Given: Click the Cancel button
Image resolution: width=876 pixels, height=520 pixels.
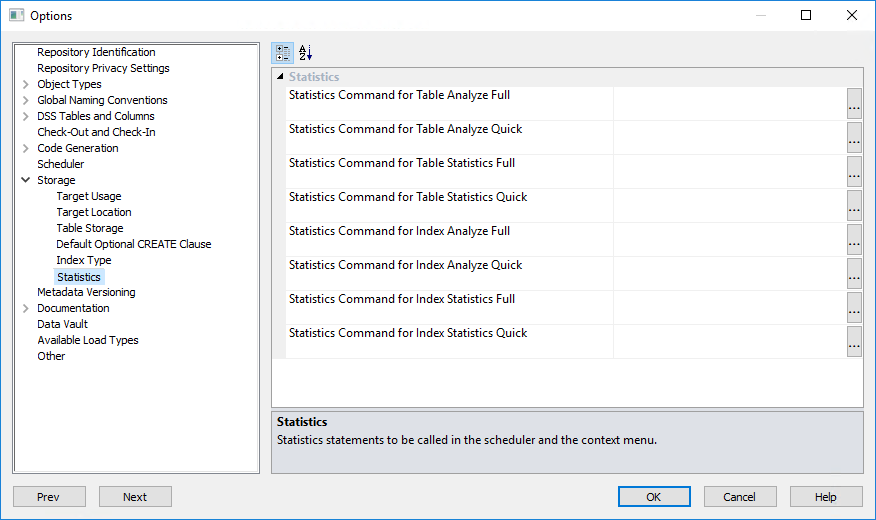Looking at the screenshot, I should click(x=740, y=497).
